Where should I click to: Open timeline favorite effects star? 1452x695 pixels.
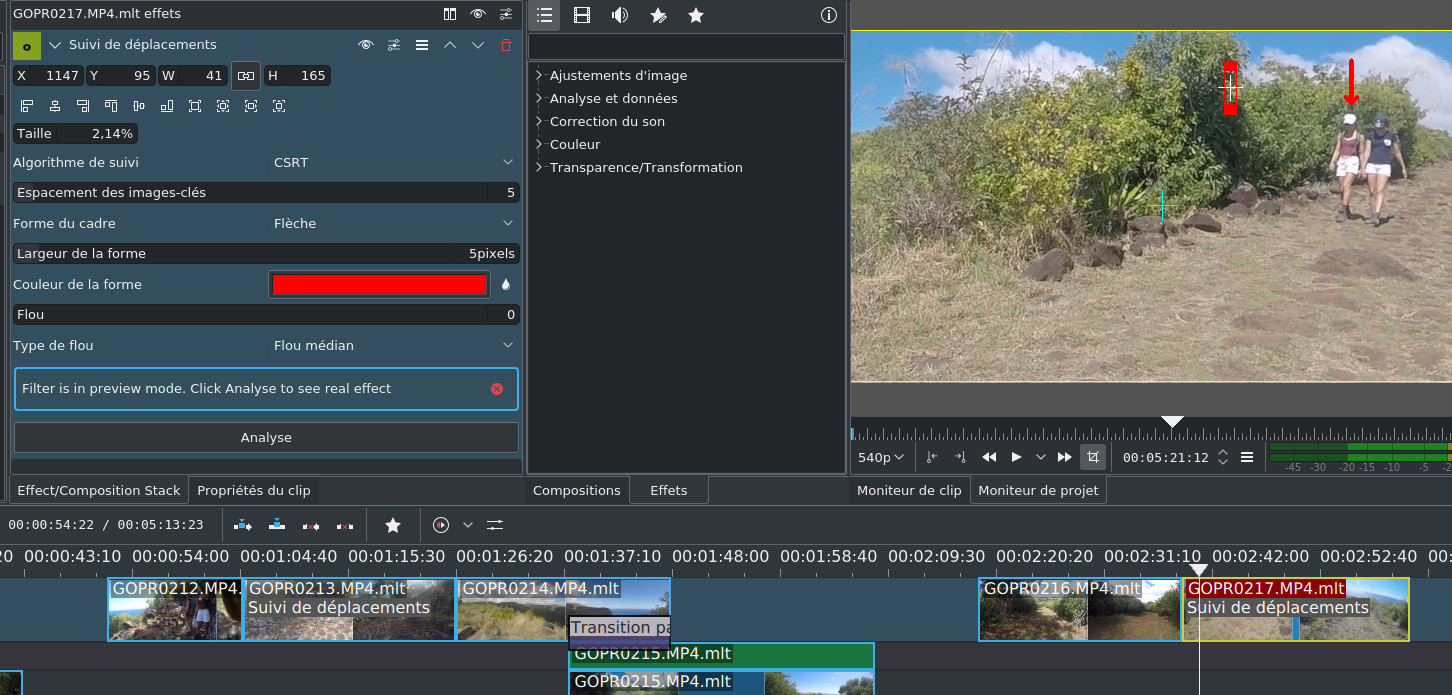pos(393,525)
